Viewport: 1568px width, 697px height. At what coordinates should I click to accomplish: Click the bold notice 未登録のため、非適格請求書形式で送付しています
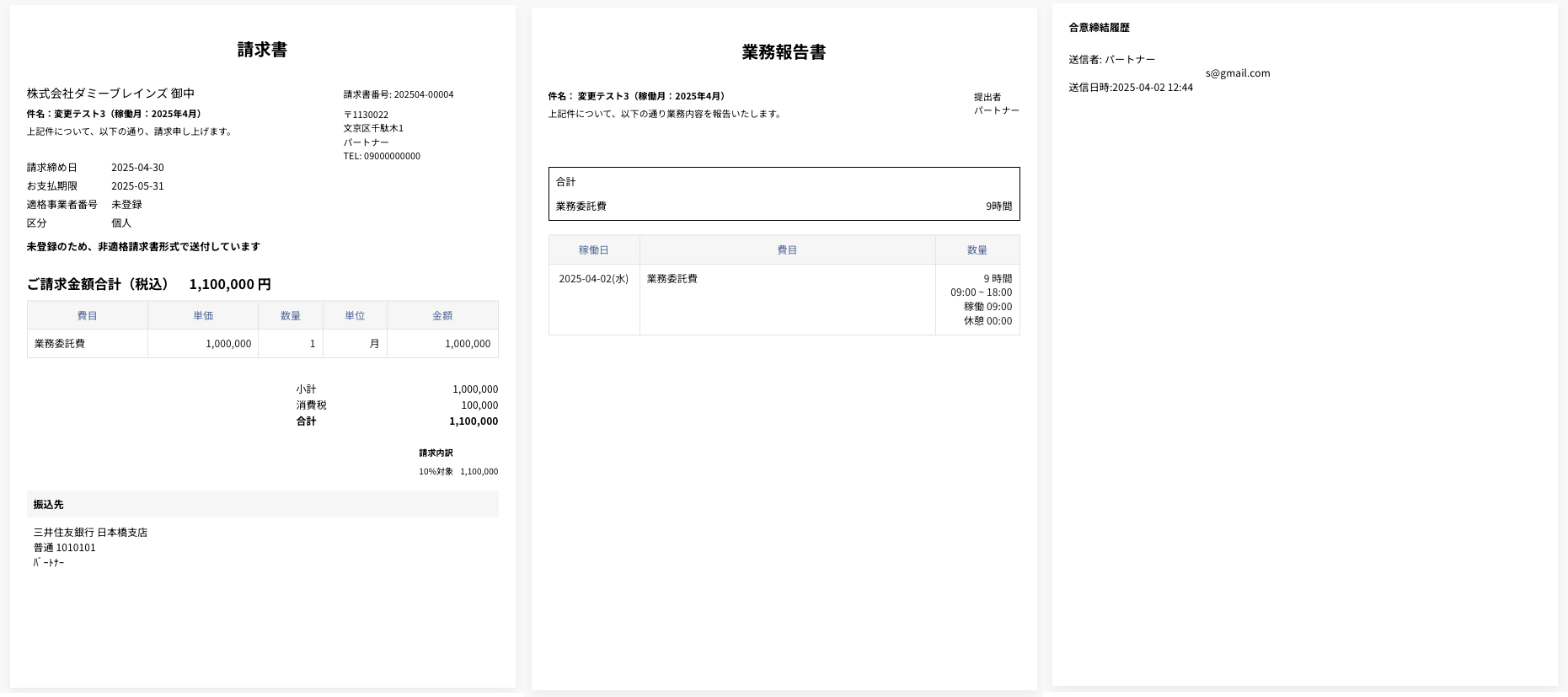(143, 247)
